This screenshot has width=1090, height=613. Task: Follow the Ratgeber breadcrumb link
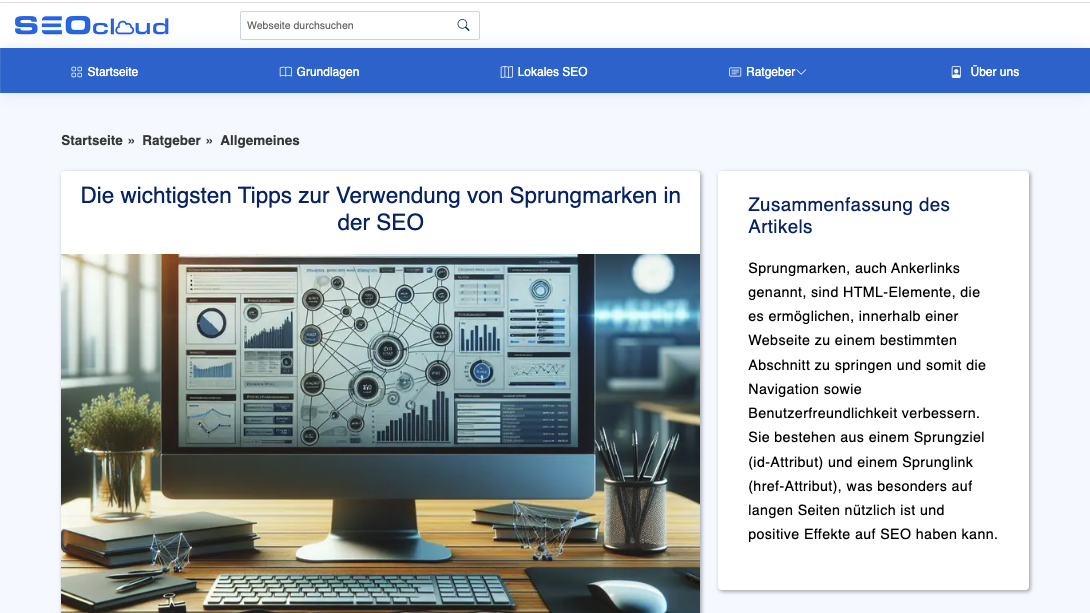[x=171, y=141]
